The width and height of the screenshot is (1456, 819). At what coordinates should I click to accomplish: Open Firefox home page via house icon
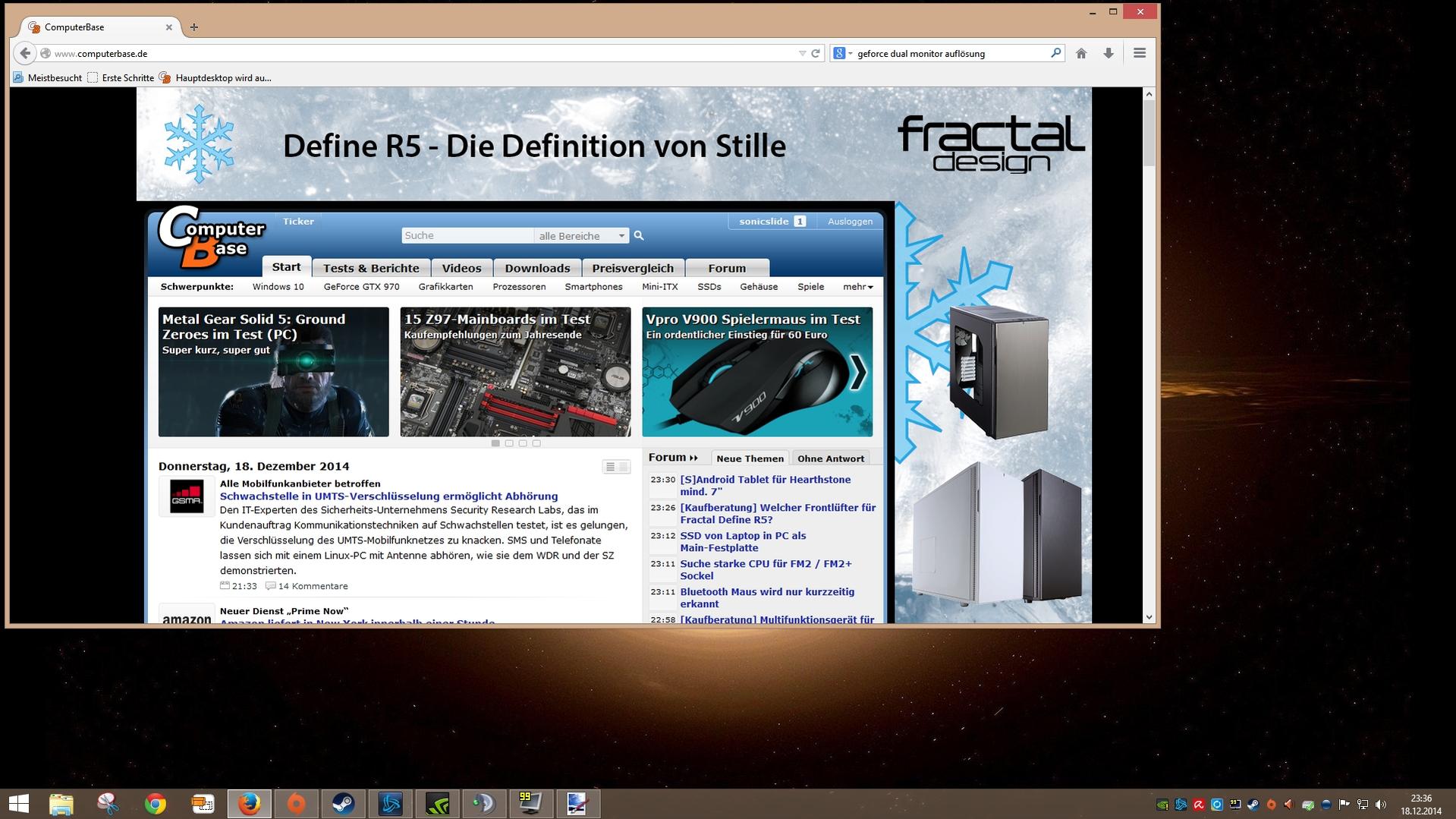point(1081,53)
